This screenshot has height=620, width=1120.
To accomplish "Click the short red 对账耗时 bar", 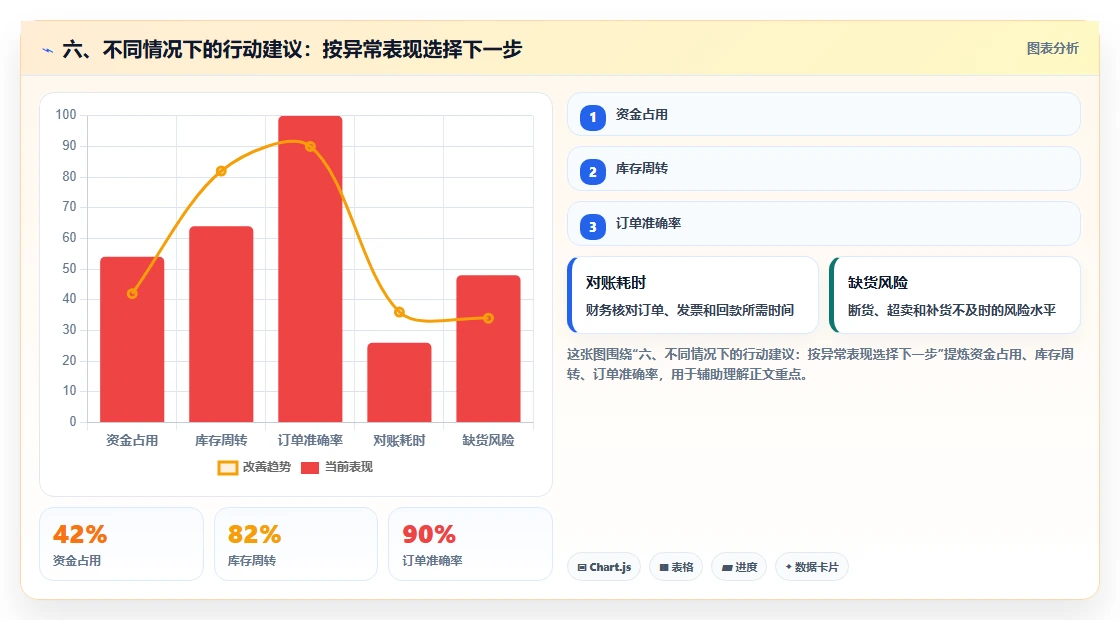I will [x=399, y=382].
